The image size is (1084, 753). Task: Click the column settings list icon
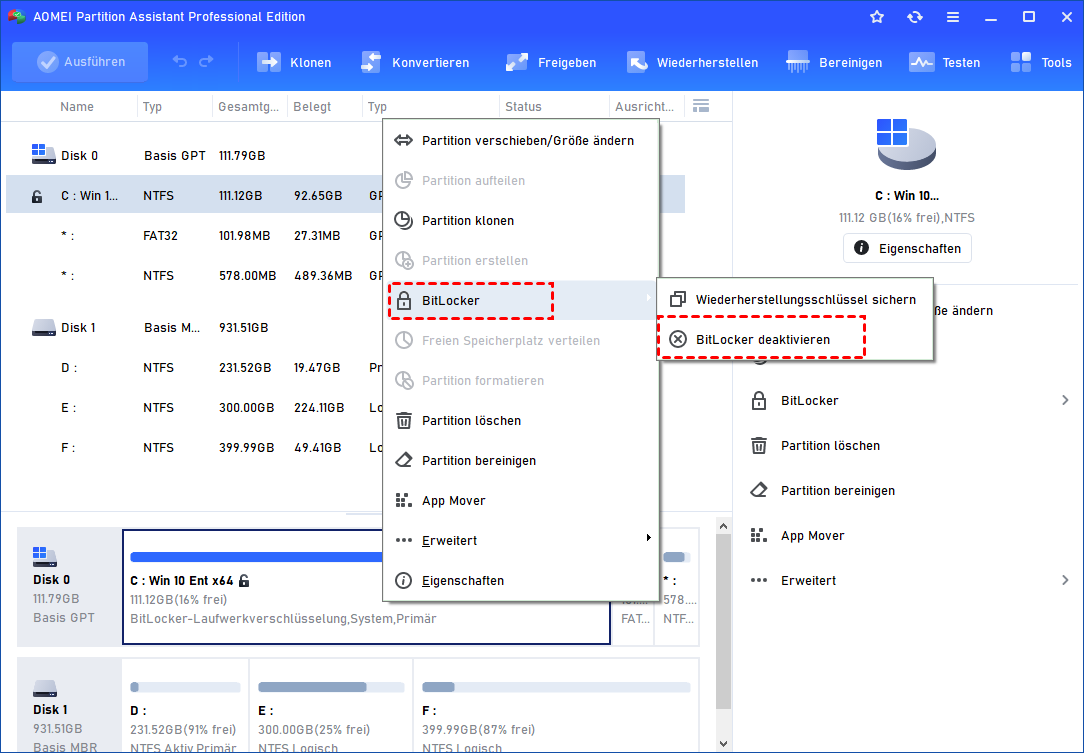(701, 106)
